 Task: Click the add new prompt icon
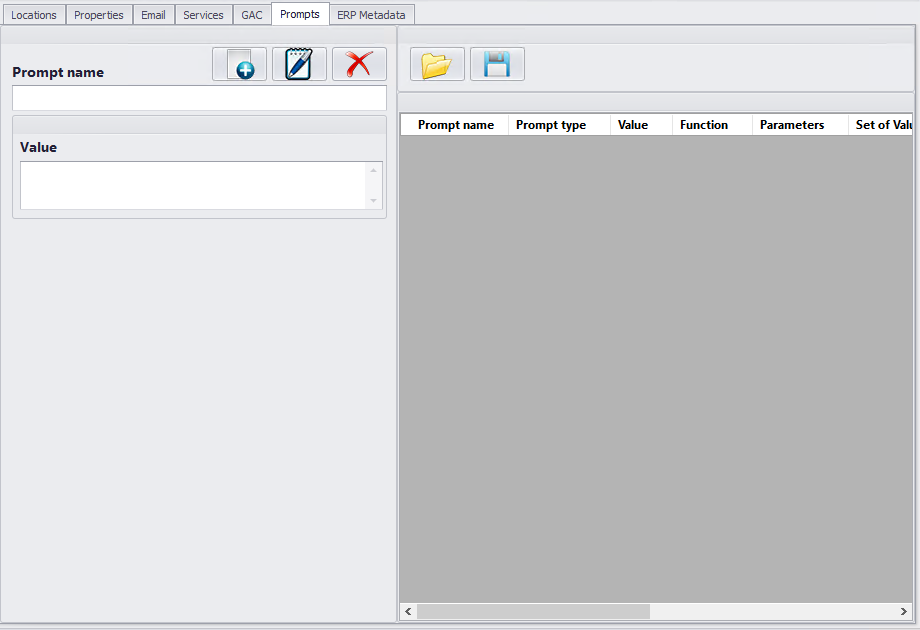tap(239, 64)
